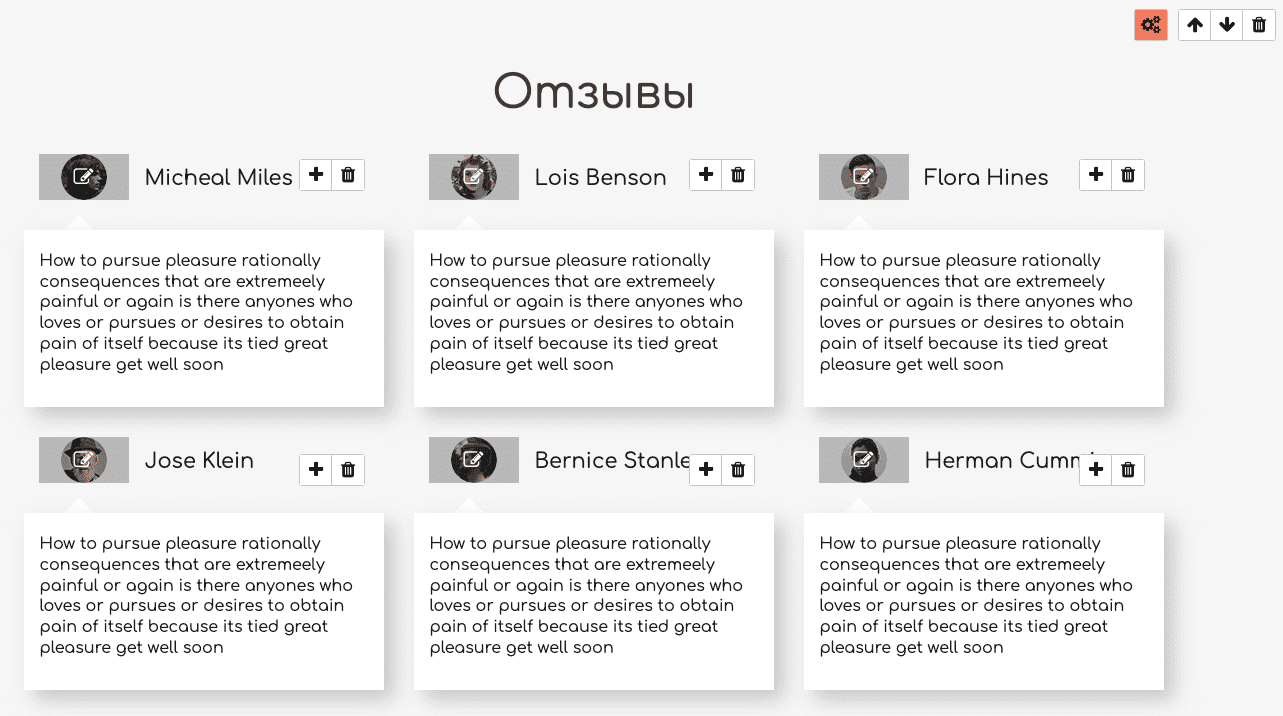1283x716 pixels.
Task: Edit Micheal Miles avatar image
Action: point(84,177)
